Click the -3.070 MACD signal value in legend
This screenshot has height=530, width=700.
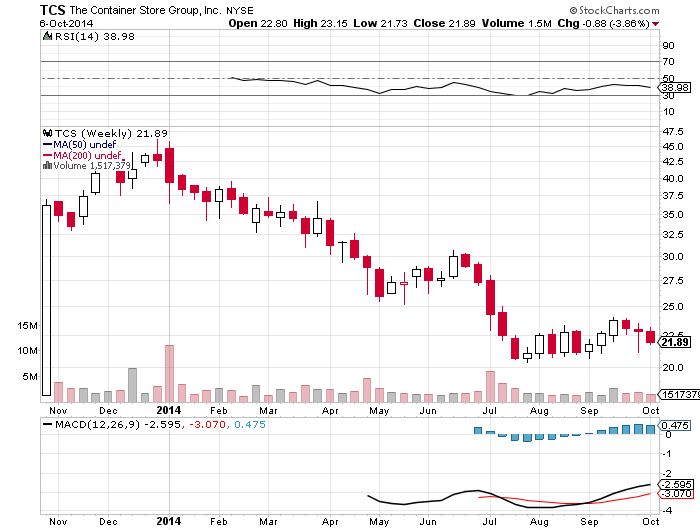click(x=208, y=424)
